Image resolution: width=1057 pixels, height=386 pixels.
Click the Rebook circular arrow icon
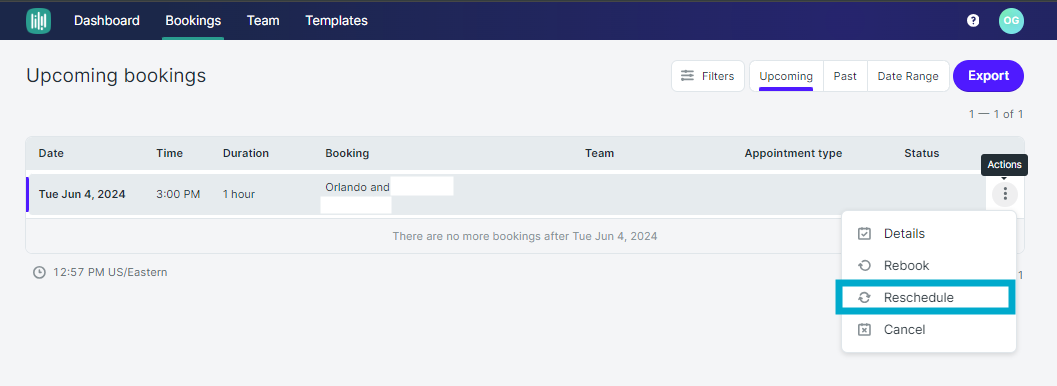[x=864, y=265]
